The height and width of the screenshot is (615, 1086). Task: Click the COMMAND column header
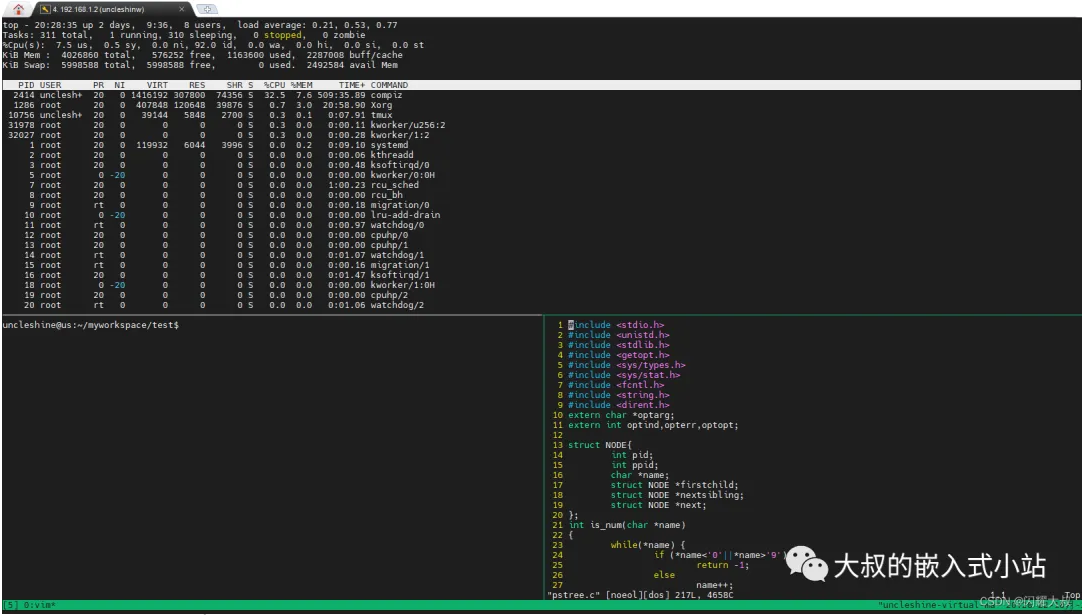[389, 85]
